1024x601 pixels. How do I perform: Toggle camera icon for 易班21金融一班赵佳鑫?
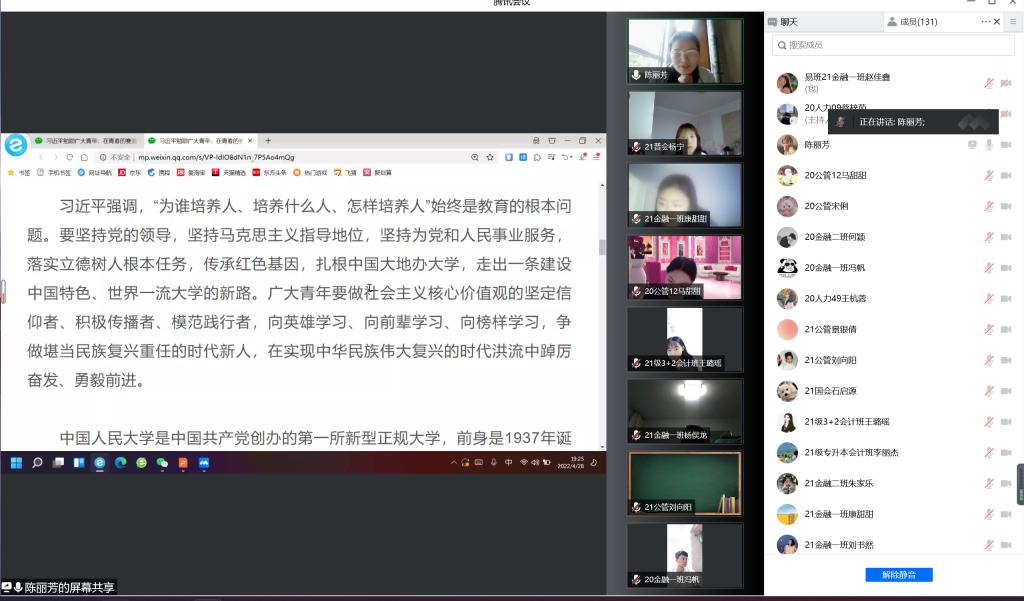1005,83
